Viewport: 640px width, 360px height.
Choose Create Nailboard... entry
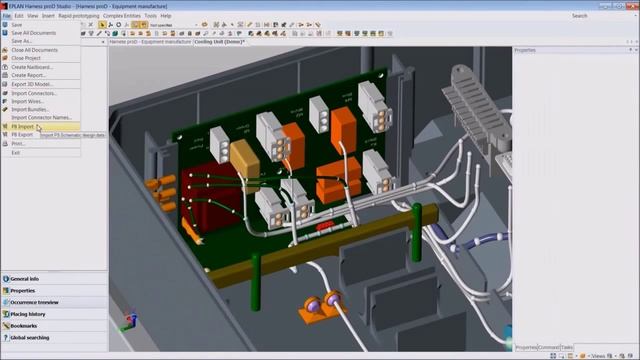pos(41,67)
